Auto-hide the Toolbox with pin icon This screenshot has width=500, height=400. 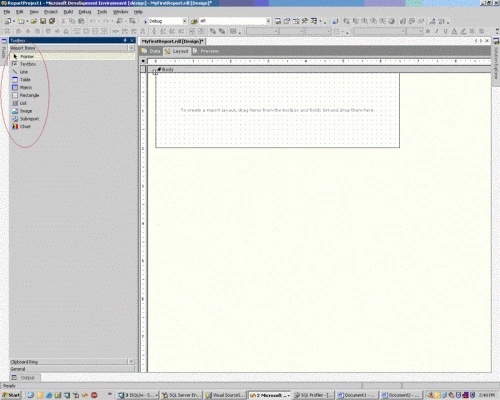coord(125,40)
